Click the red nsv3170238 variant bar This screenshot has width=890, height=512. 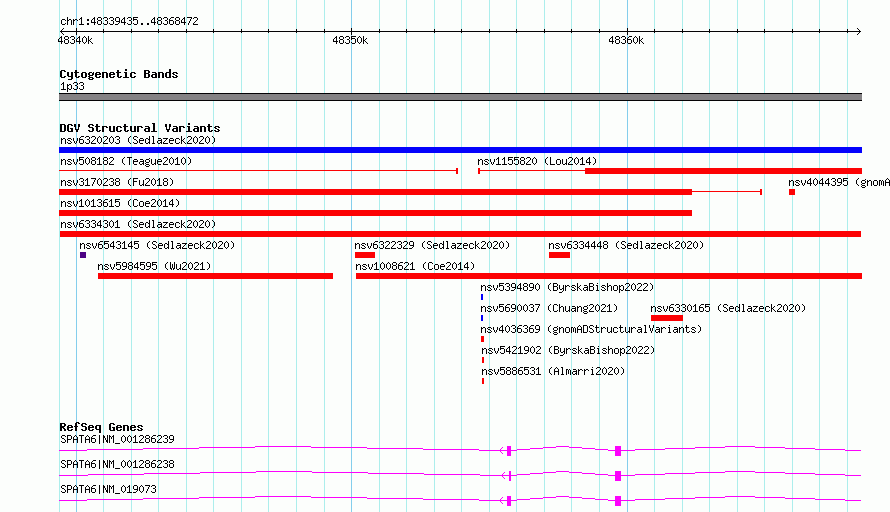[375, 192]
